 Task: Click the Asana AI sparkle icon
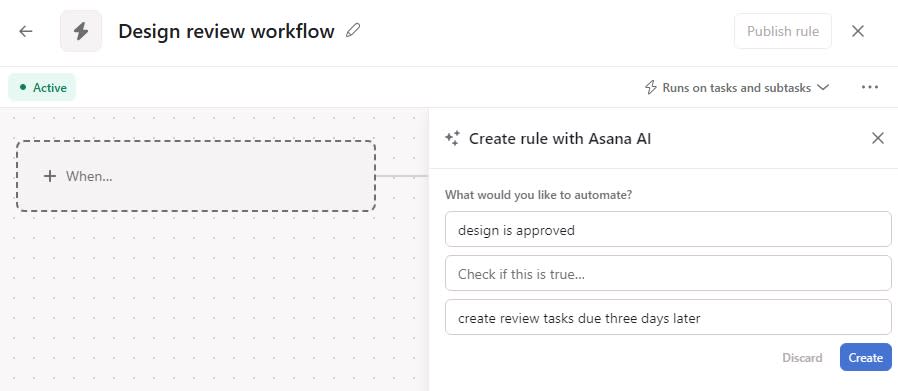click(x=452, y=138)
